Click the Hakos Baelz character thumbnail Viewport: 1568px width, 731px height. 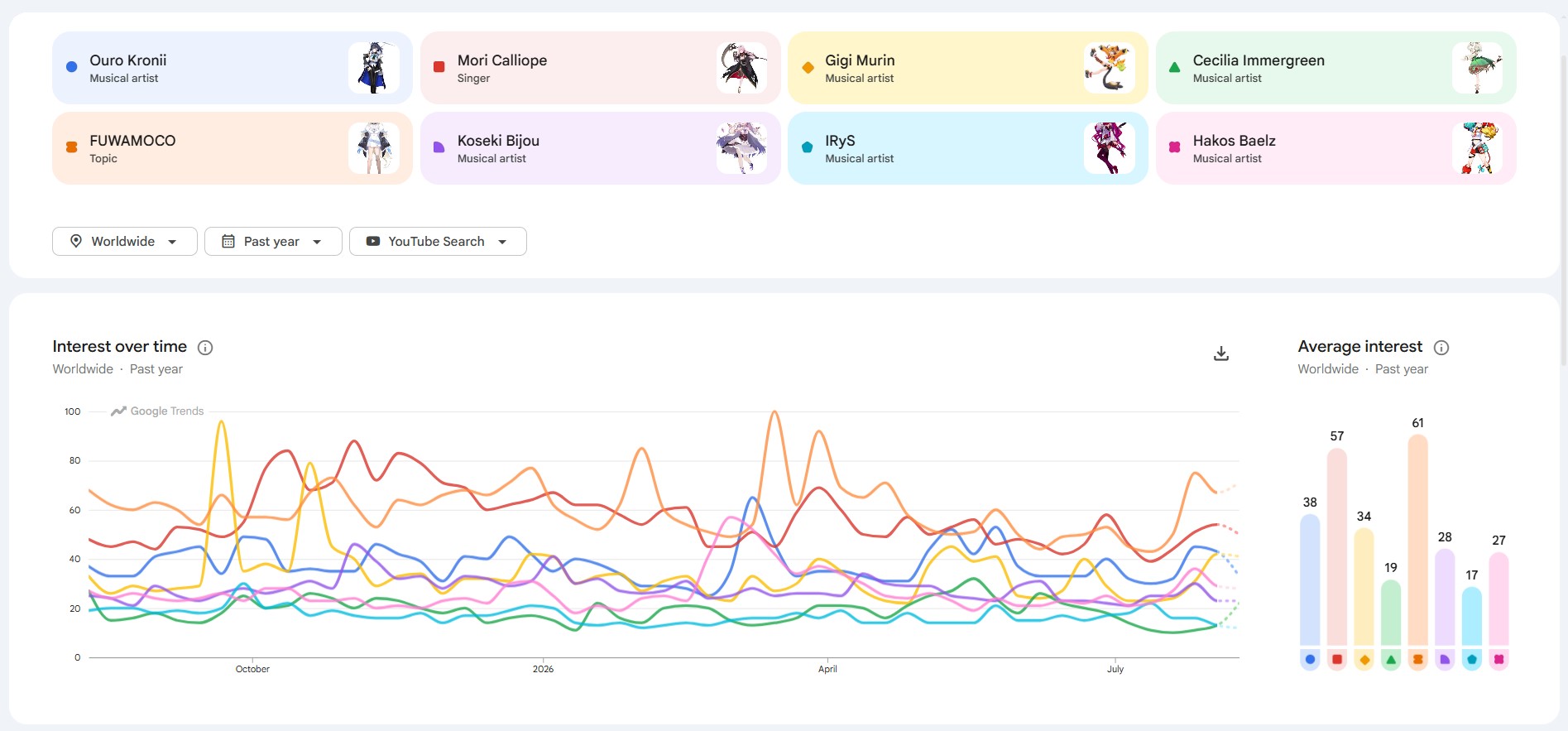pyautogui.click(x=1478, y=148)
